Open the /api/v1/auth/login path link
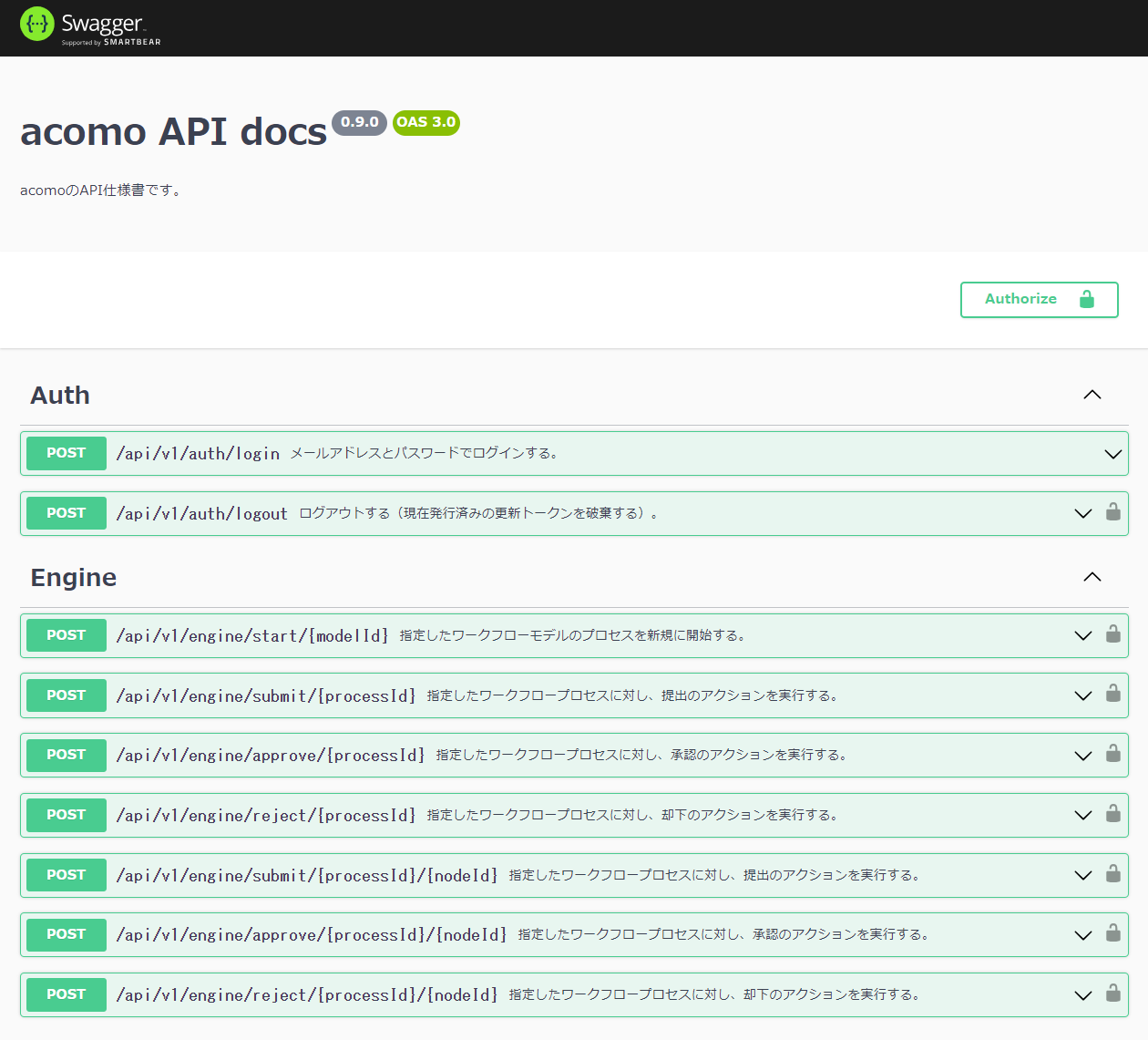The width and height of the screenshot is (1148, 1040). tap(198, 454)
